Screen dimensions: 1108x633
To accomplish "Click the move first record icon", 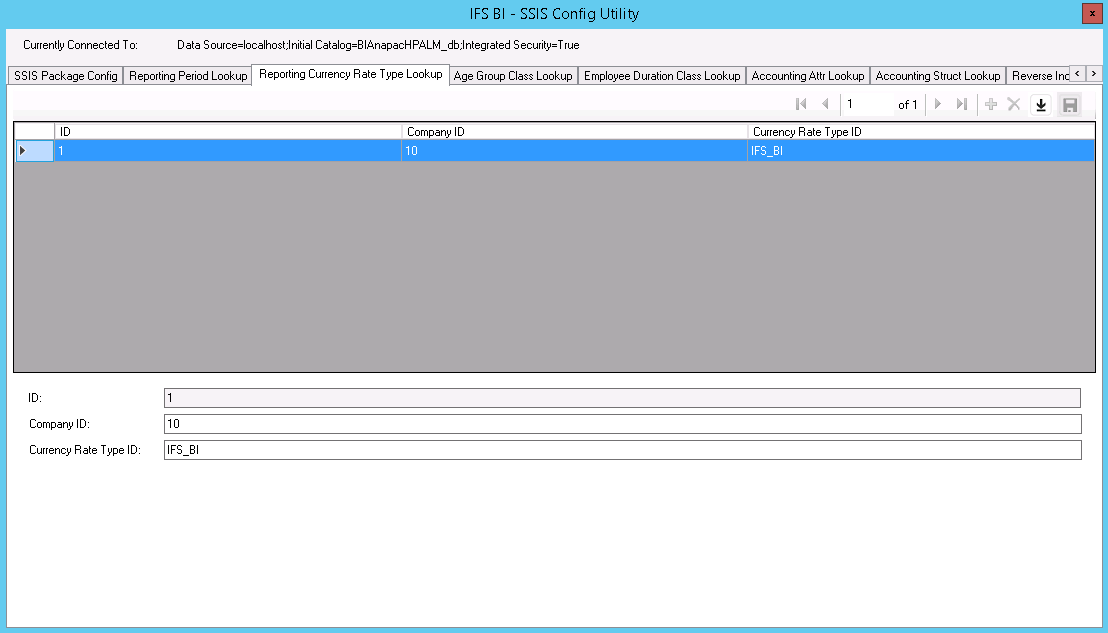I will pos(801,105).
